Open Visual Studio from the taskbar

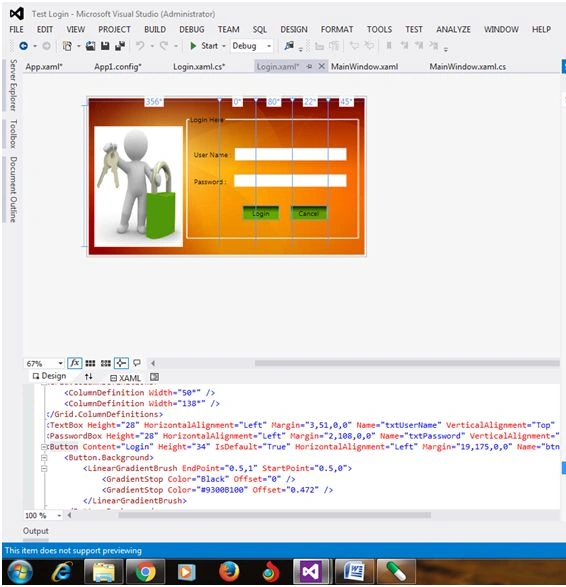tap(310, 571)
